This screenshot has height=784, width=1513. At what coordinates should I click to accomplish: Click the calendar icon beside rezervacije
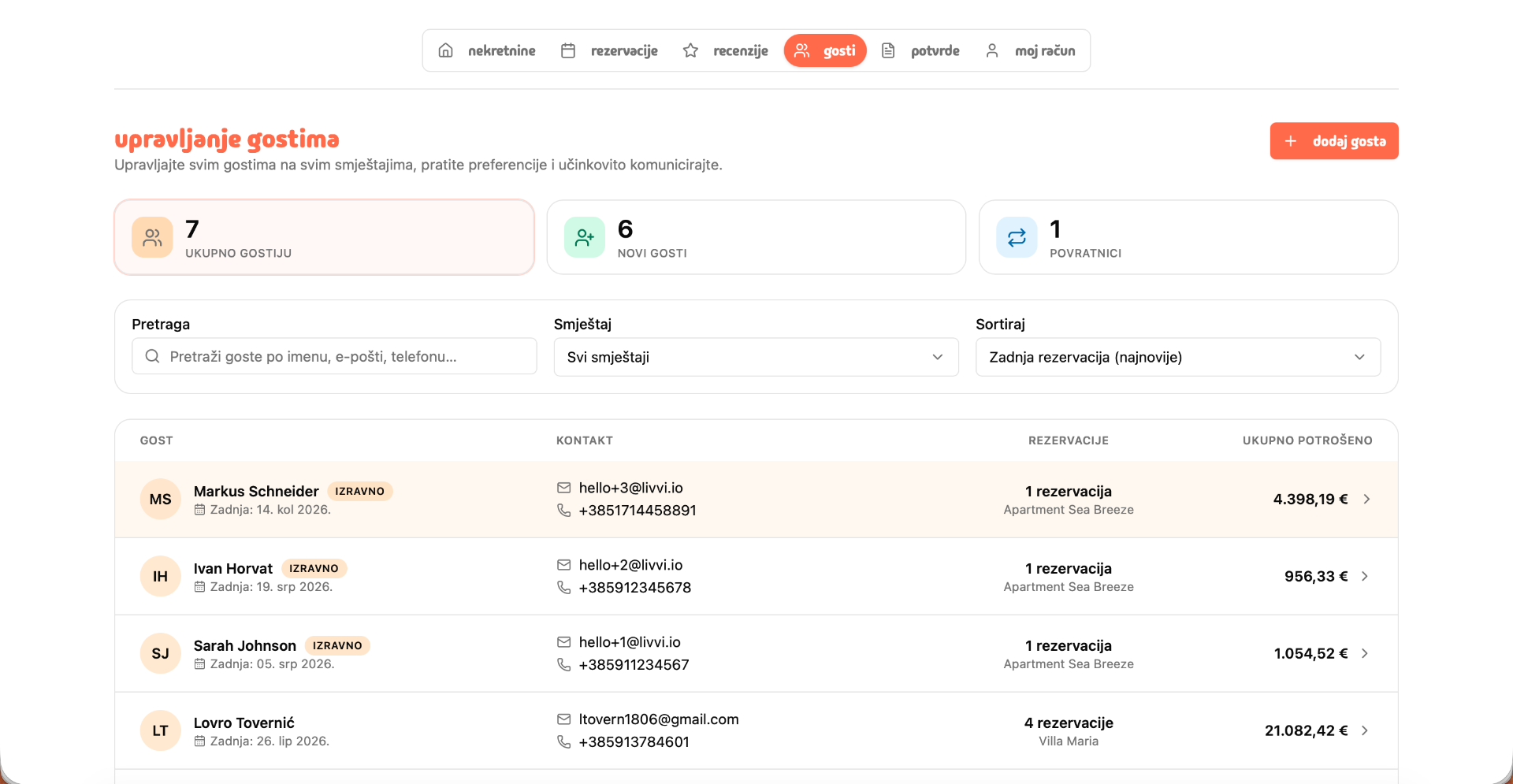click(568, 50)
